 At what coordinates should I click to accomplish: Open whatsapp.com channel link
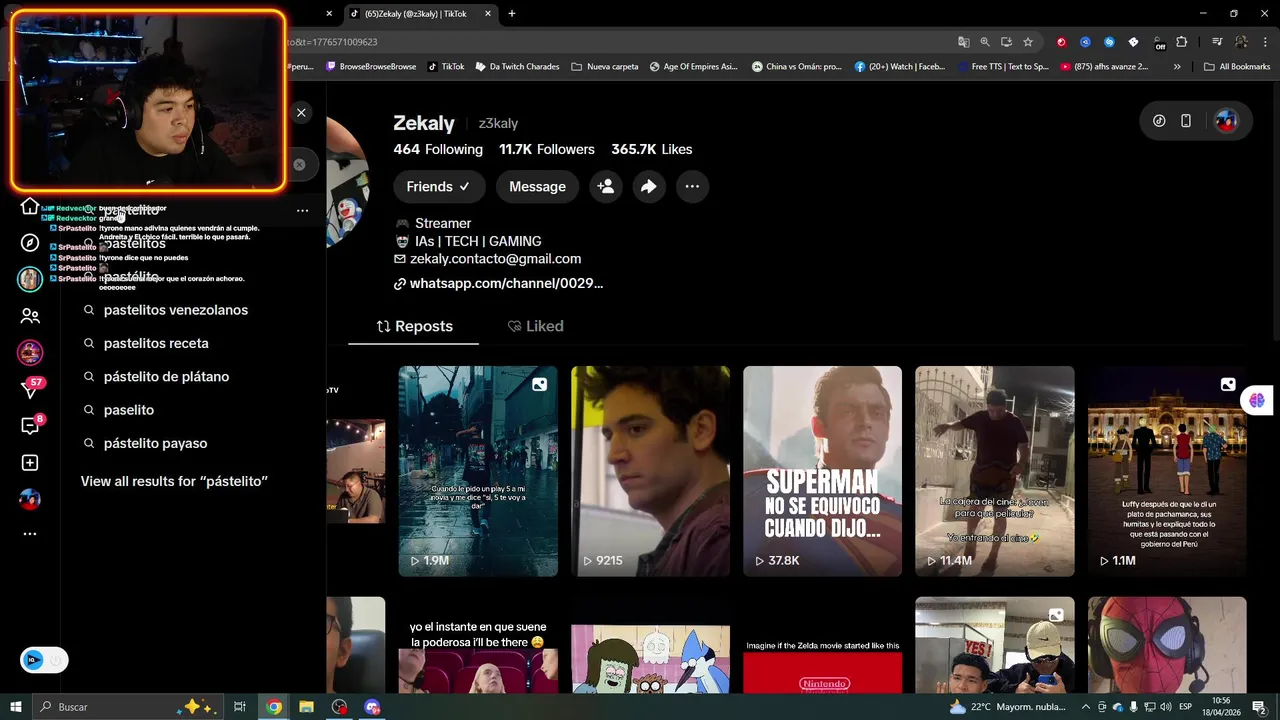point(506,283)
